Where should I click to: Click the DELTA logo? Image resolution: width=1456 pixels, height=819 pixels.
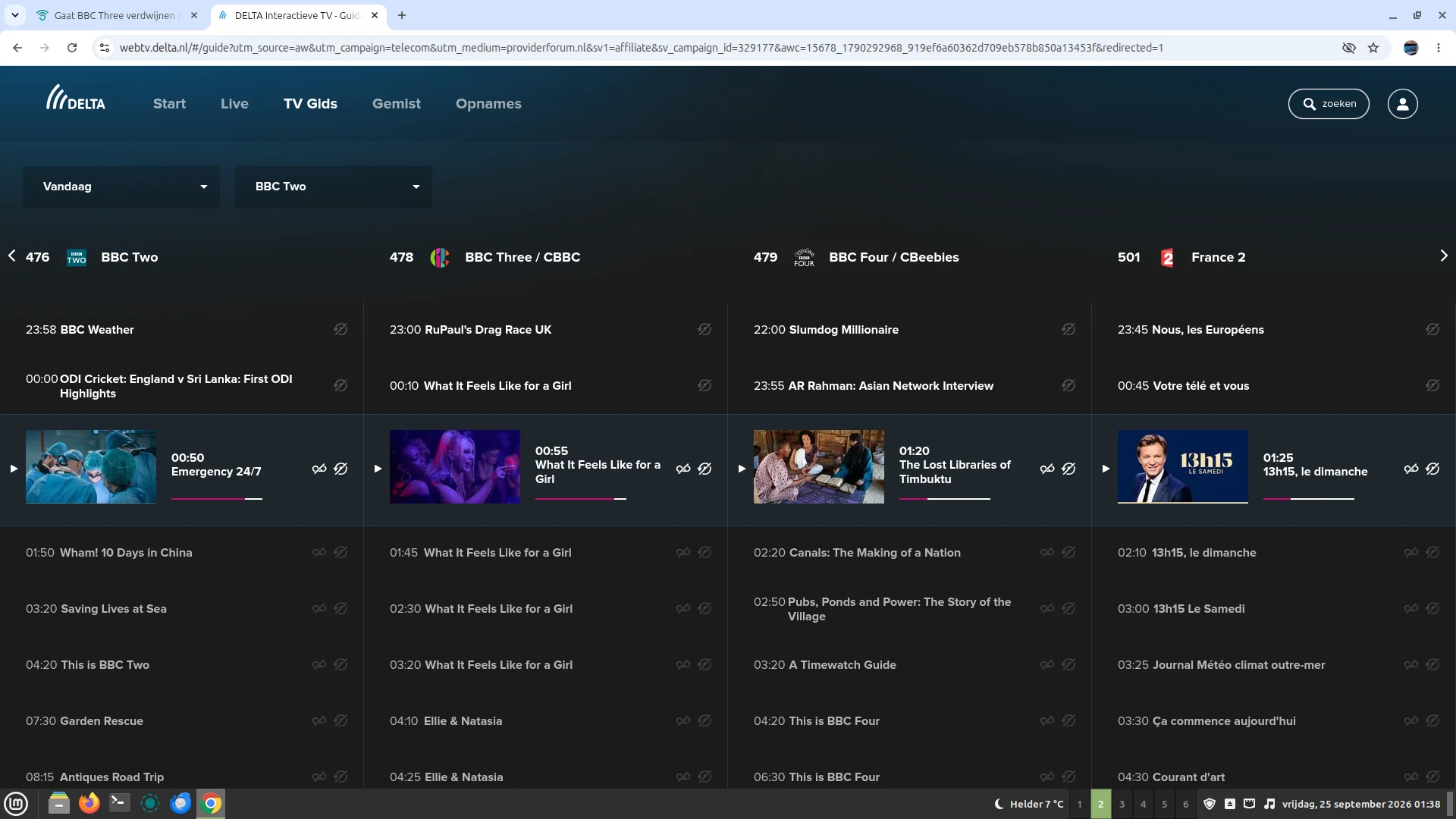click(76, 98)
